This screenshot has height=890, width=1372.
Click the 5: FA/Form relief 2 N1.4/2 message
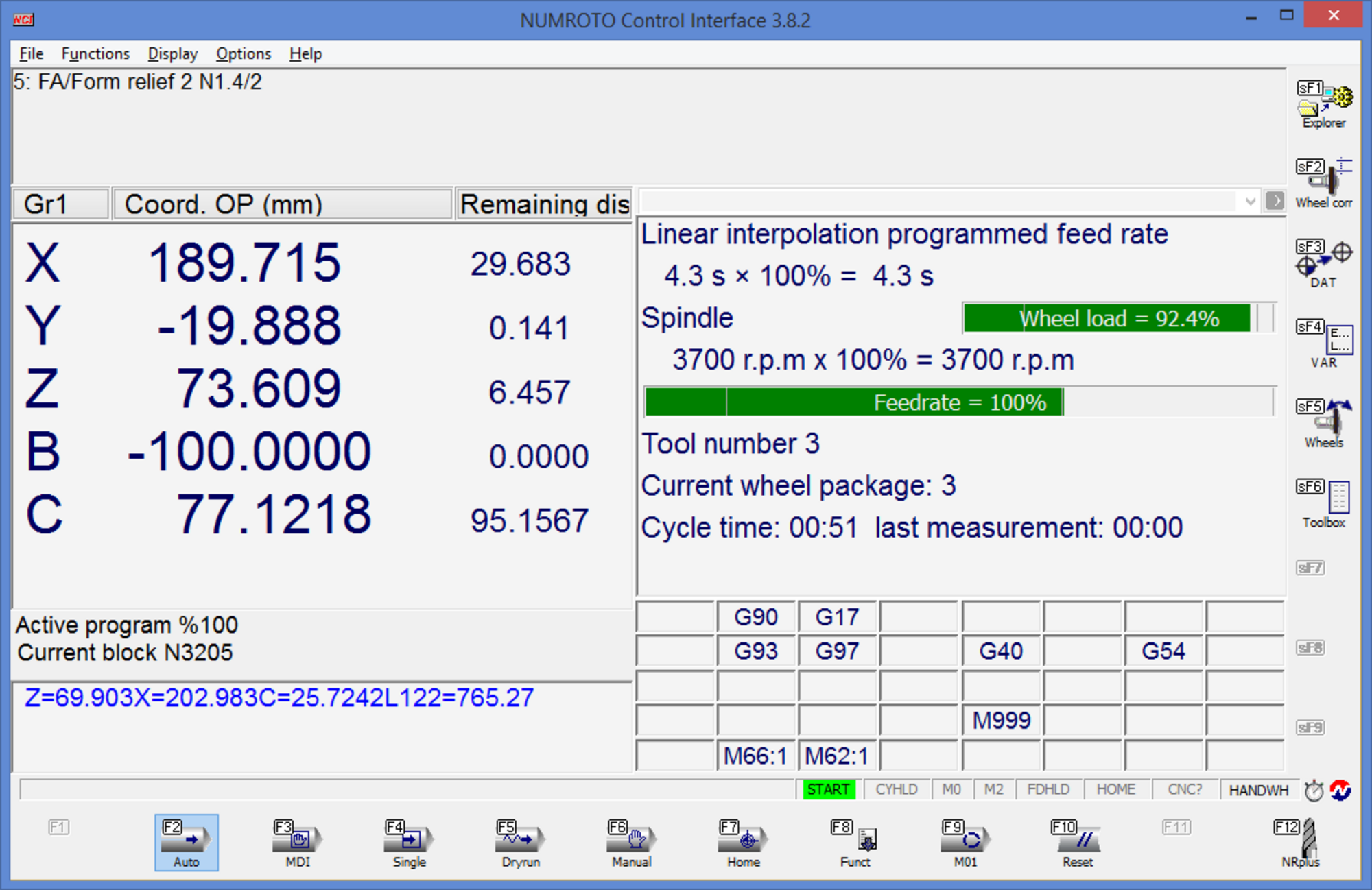point(137,82)
